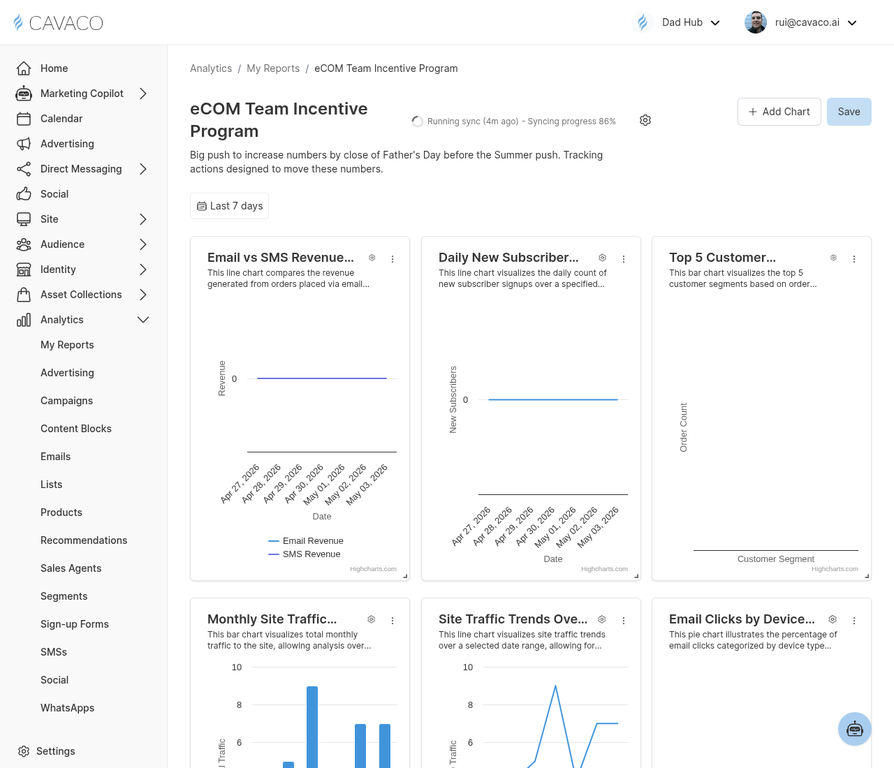Click the Audience people icon
Viewport: 894px width, 768px height.
click(x=23, y=244)
